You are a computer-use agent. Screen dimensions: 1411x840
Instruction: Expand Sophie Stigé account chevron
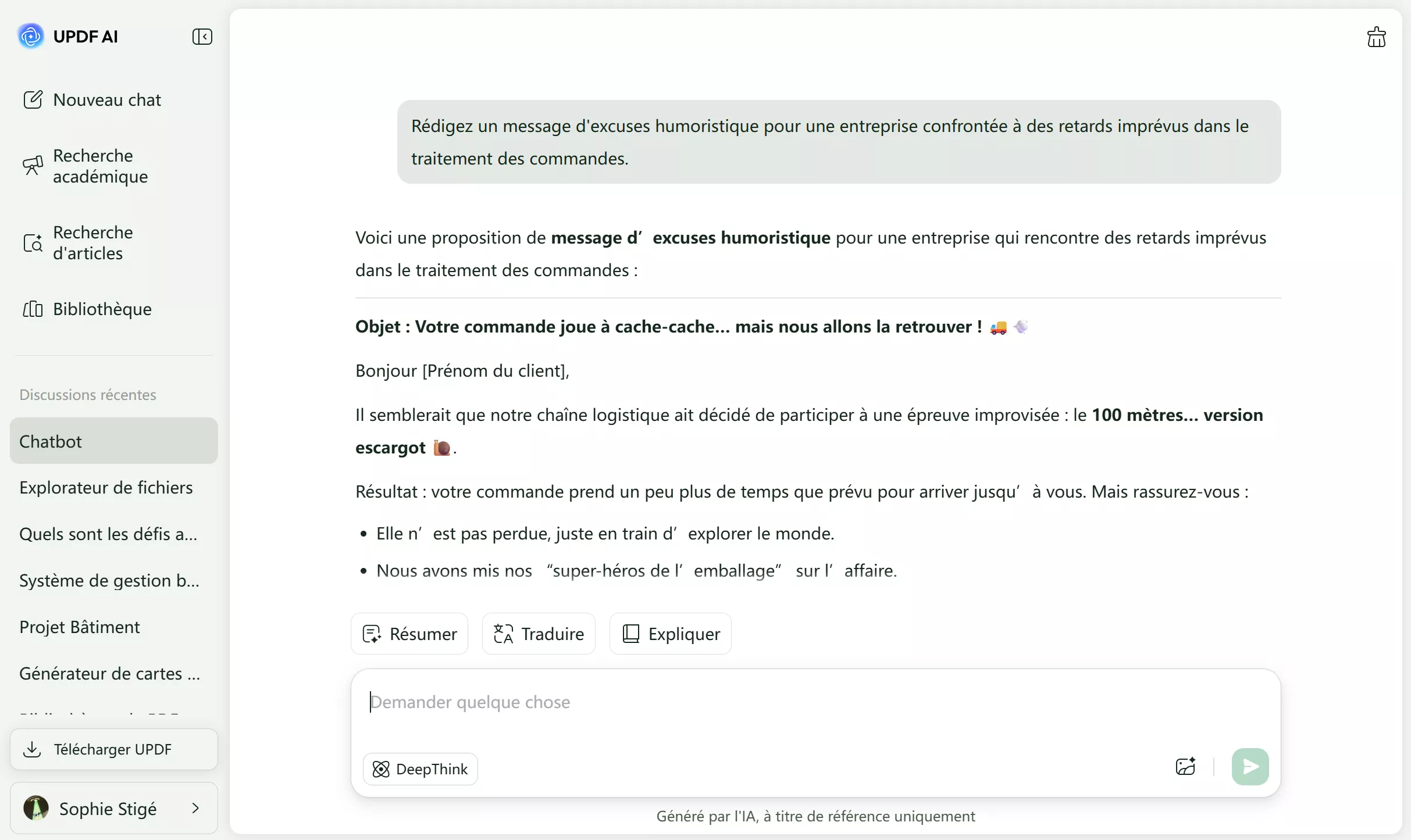[195, 808]
